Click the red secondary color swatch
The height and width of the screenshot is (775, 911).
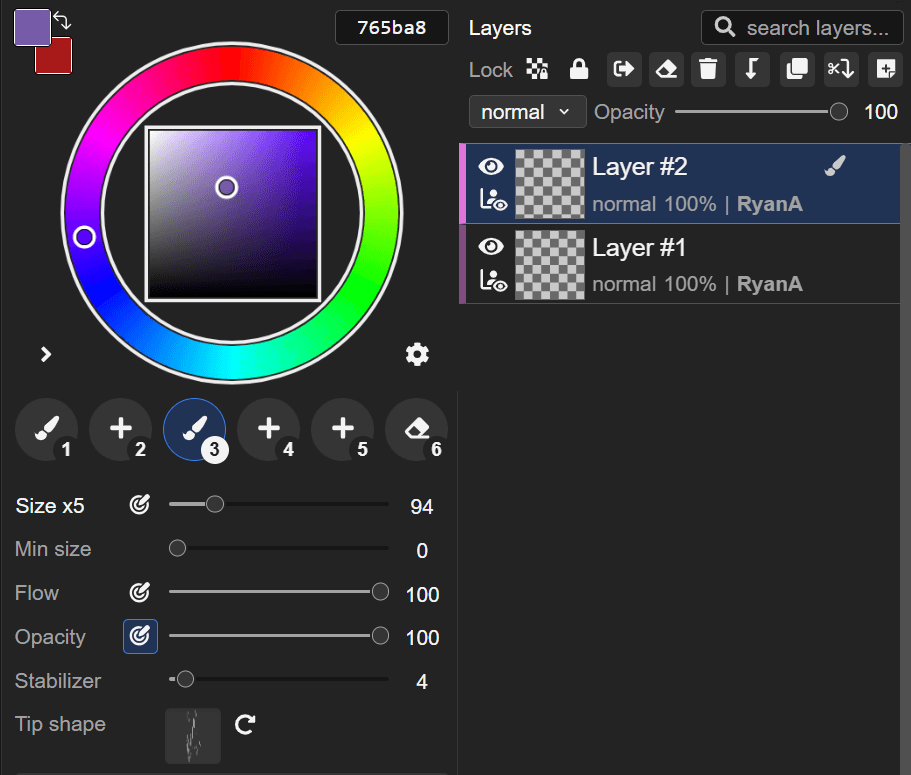tap(58, 61)
